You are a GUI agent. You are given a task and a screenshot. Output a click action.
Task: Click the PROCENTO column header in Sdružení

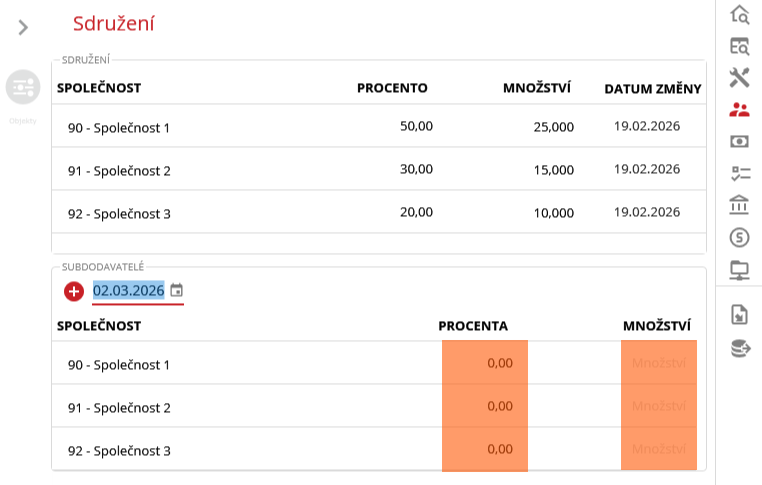click(392, 88)
